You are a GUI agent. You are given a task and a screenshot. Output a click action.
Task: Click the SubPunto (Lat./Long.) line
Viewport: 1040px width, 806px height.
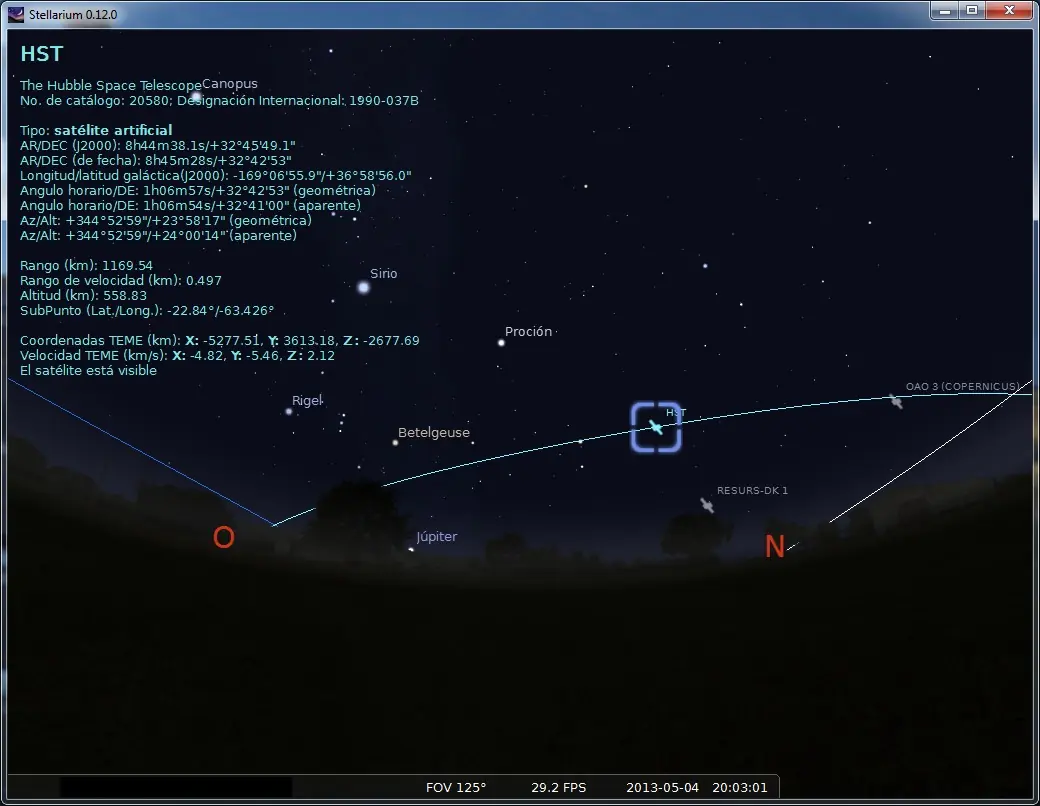pos(147,310)
